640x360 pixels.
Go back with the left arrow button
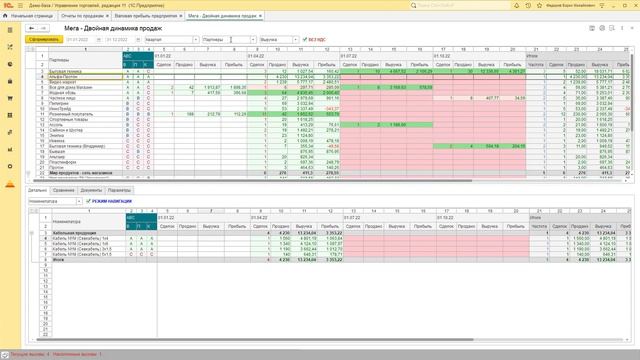(x=31, y=28)
